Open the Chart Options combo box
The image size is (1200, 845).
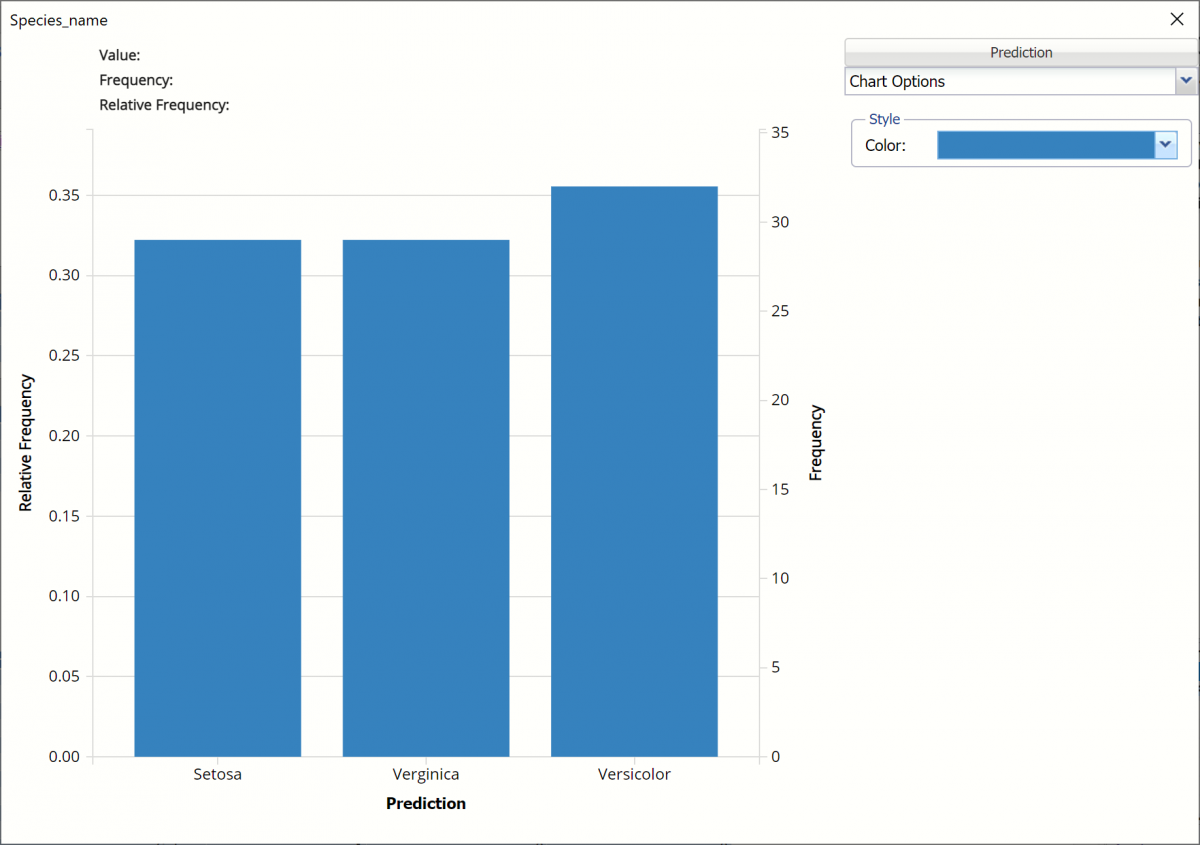1010,81
